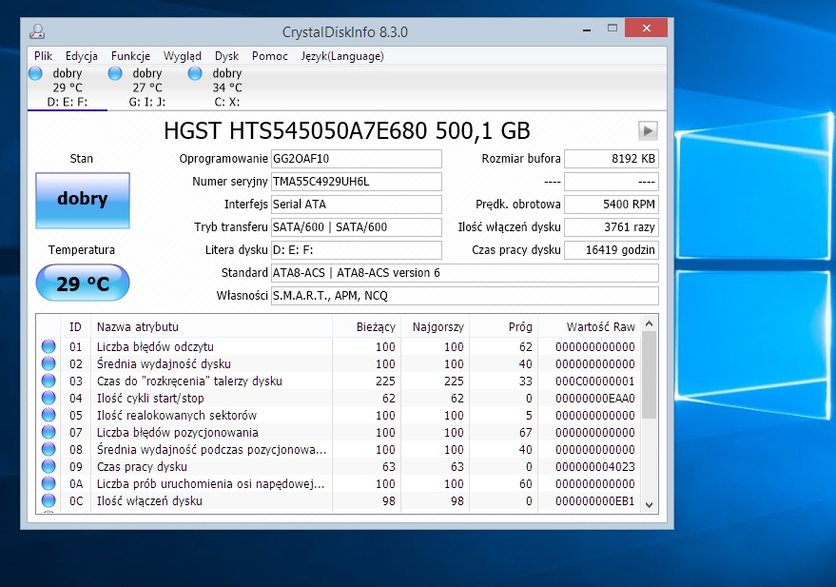Click status orb for attribute 05 reallocated sectors
This screenshot has height=587, width=836.
pyautogui.click(x=49, y=415)
